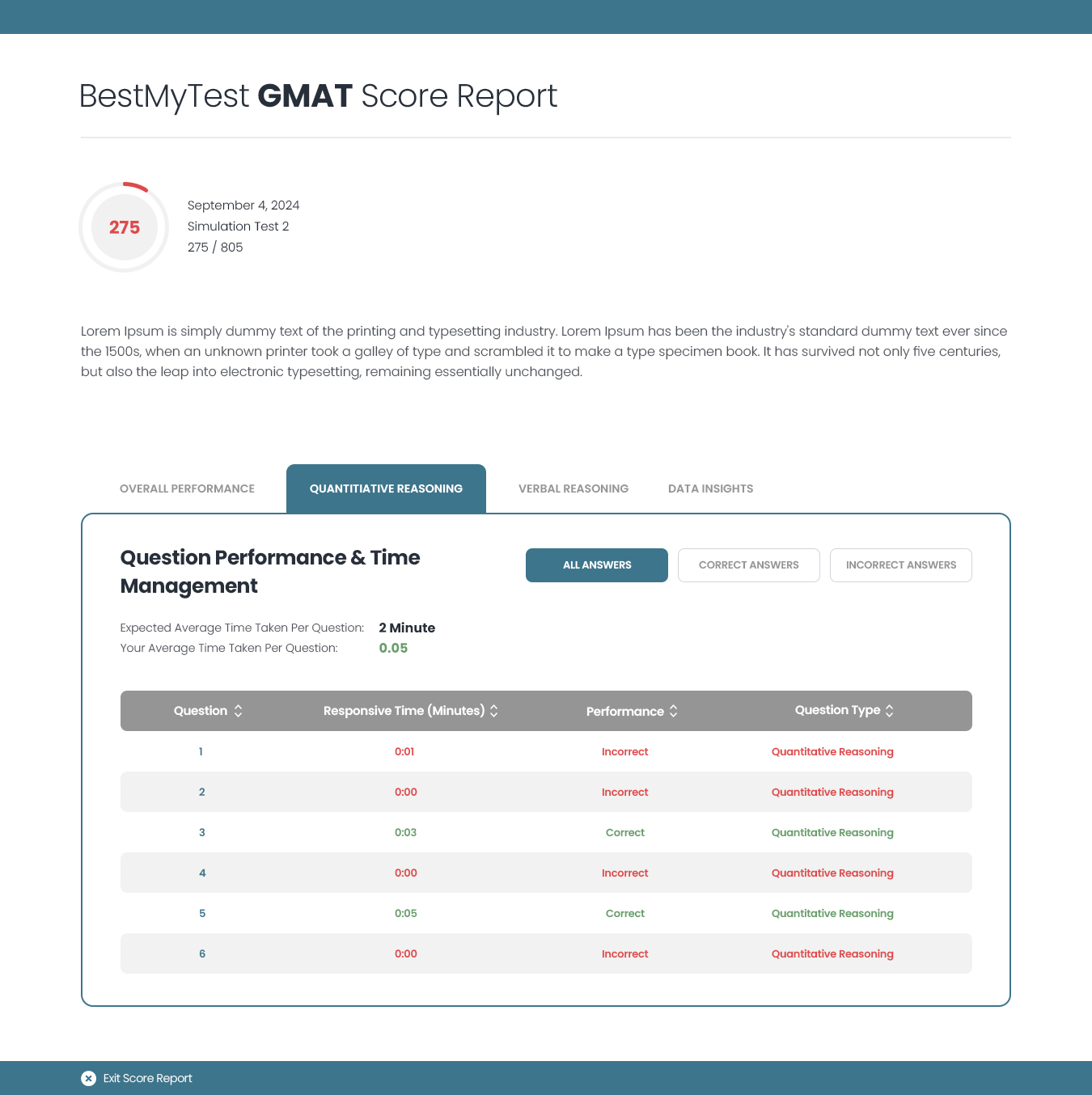
Task: Click Your Average Time Taken Per Question label
Action: [229, 648]
